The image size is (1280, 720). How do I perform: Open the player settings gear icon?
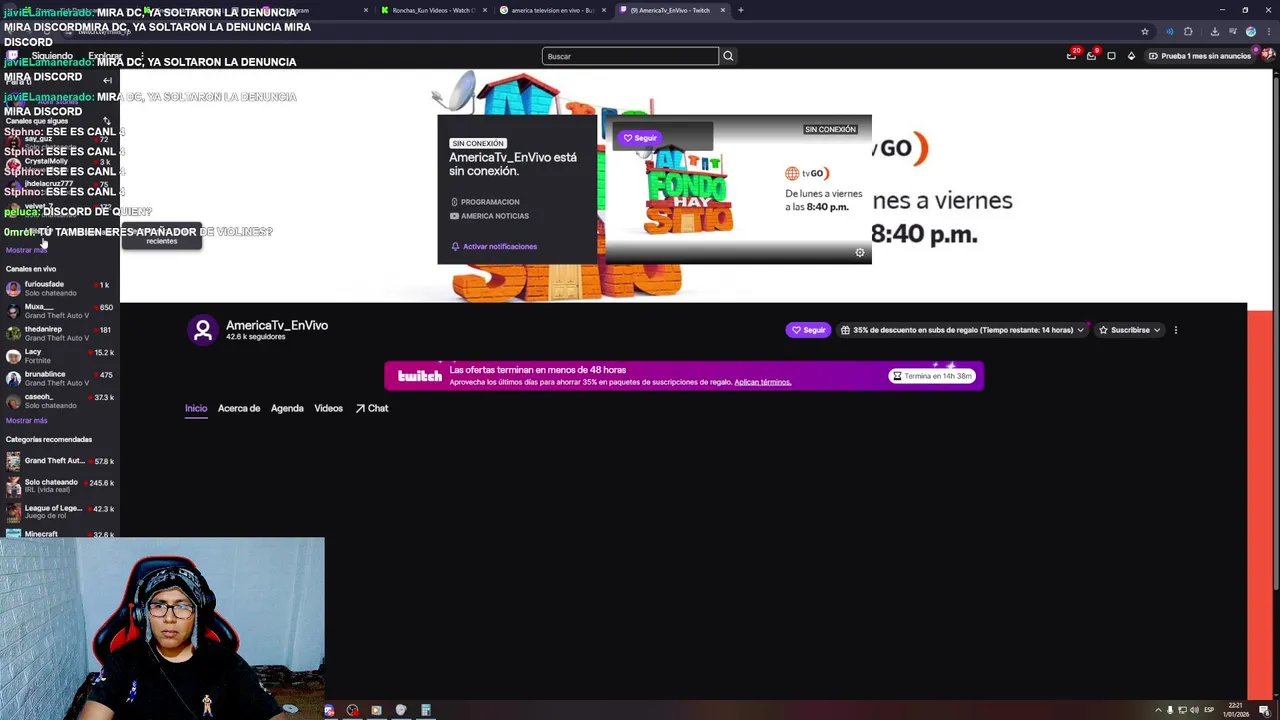(860, 253)
